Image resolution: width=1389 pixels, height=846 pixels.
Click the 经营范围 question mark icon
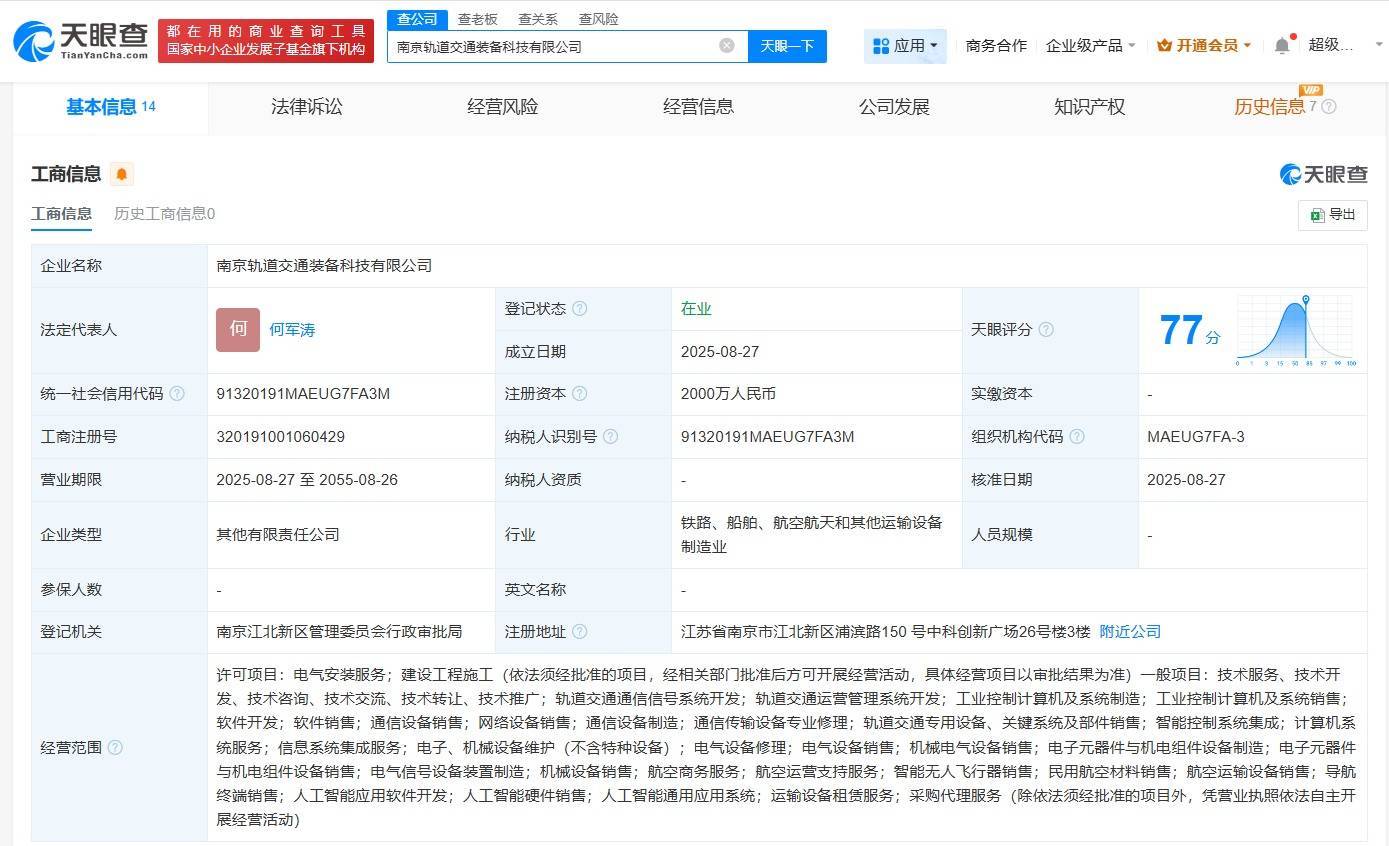click(x=117, y=747)
